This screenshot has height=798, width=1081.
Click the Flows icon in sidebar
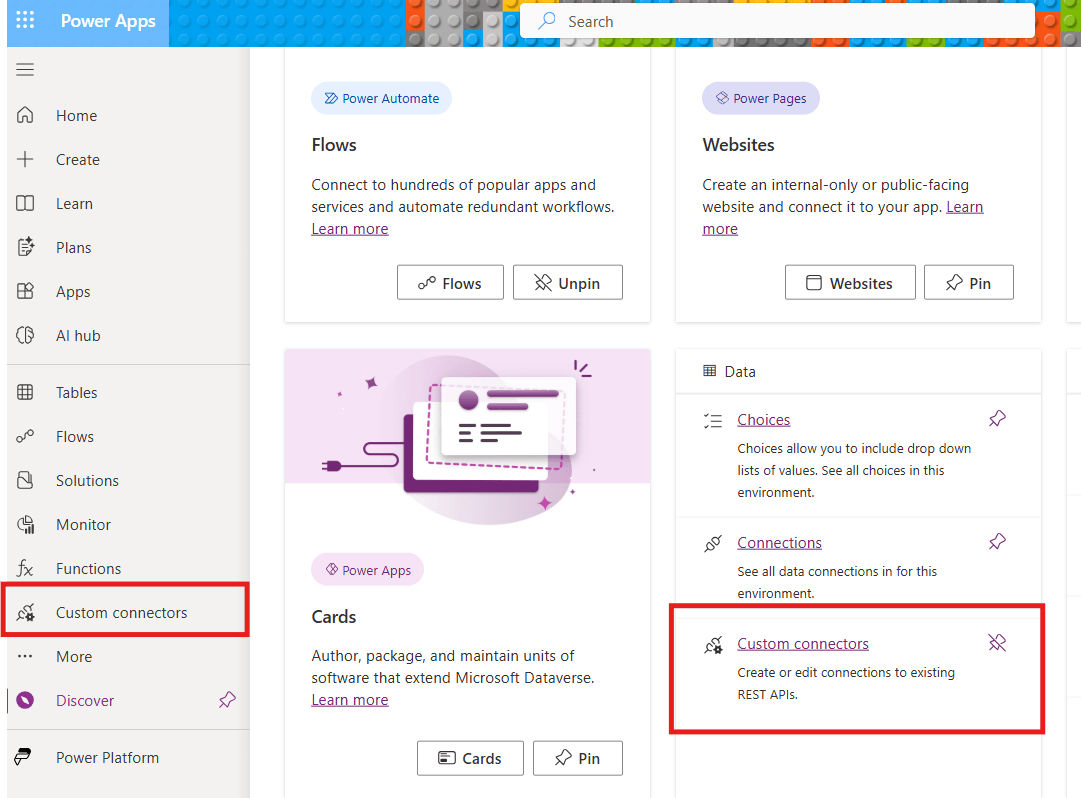coord(25,436)
